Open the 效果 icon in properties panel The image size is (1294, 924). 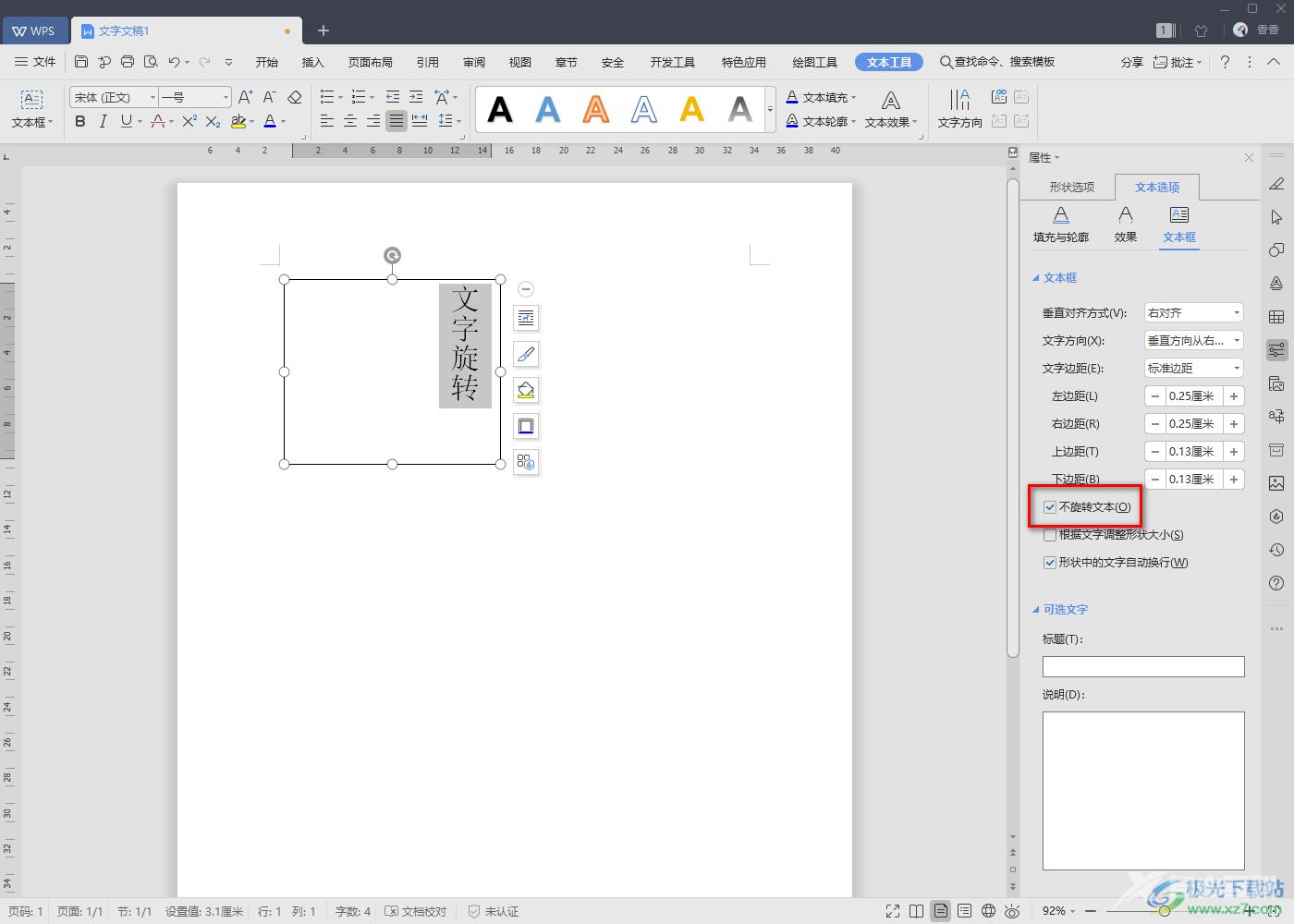pos(1125,225)
